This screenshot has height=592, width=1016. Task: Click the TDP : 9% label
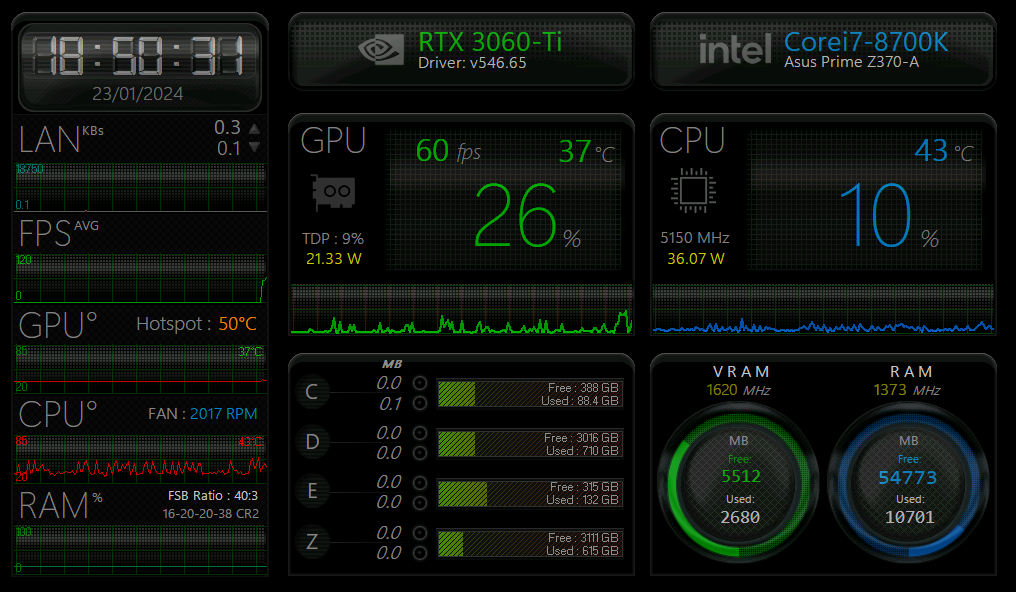[x=332, y=238]
